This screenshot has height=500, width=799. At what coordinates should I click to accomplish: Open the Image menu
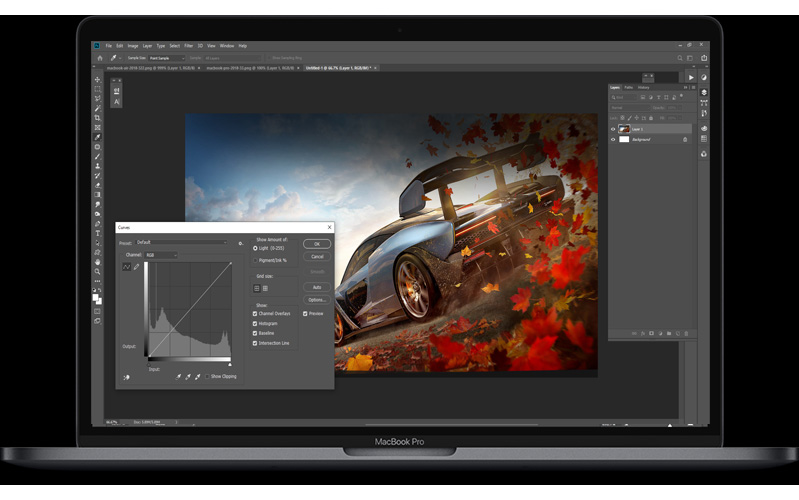coord(133,46)
